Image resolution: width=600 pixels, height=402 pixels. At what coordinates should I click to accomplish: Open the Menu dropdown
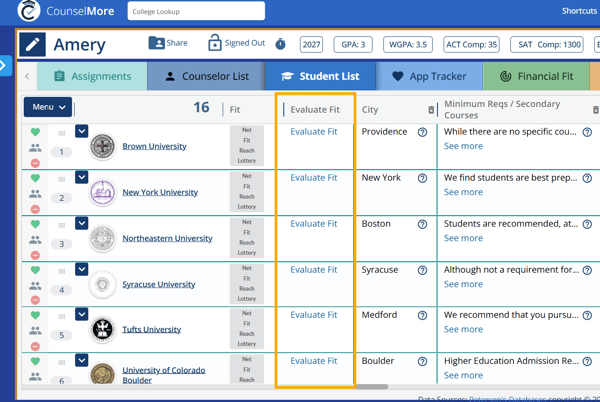point(48,107)
